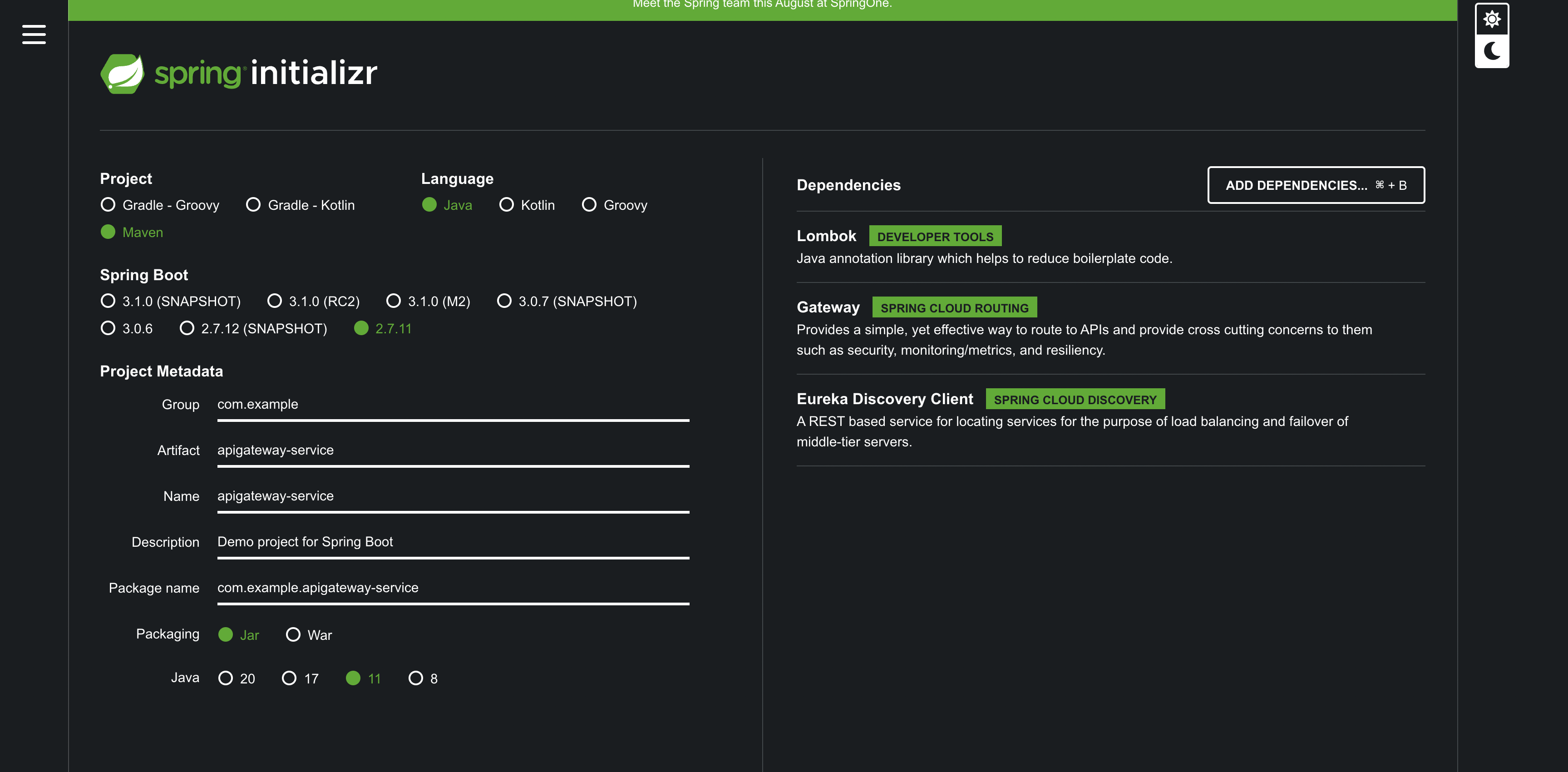This screenshot has height=772, width=1568.
Task: Click the Spring Initializr logo
Action: point(239,73)
